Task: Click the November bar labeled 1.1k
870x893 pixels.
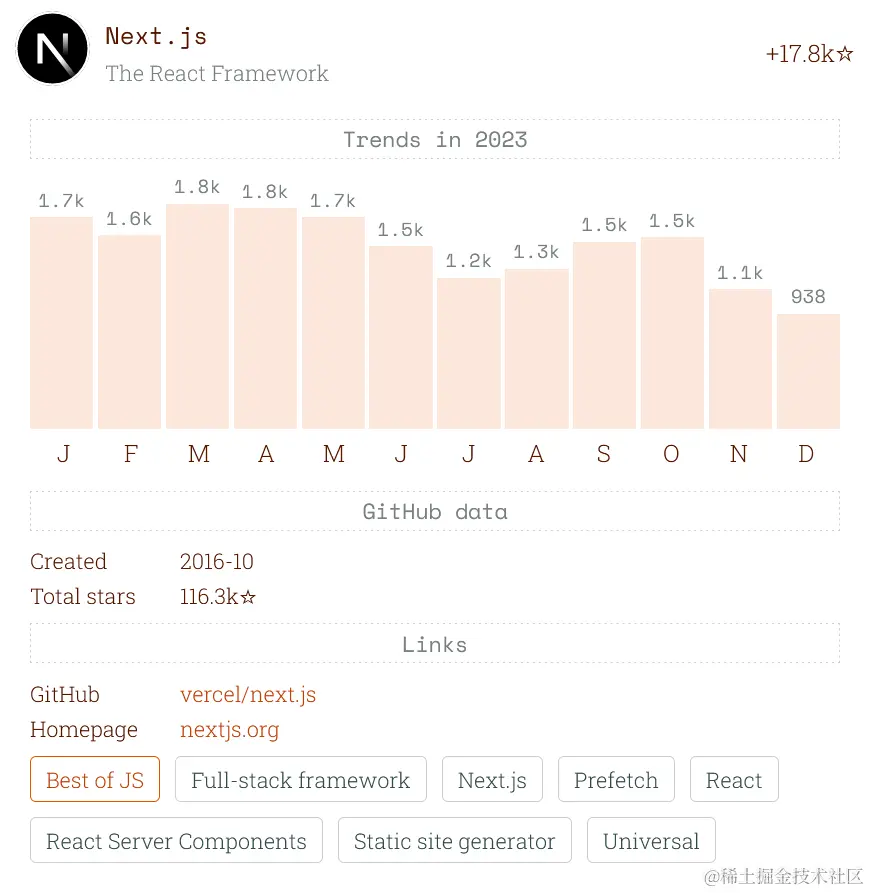Action: 740,359
